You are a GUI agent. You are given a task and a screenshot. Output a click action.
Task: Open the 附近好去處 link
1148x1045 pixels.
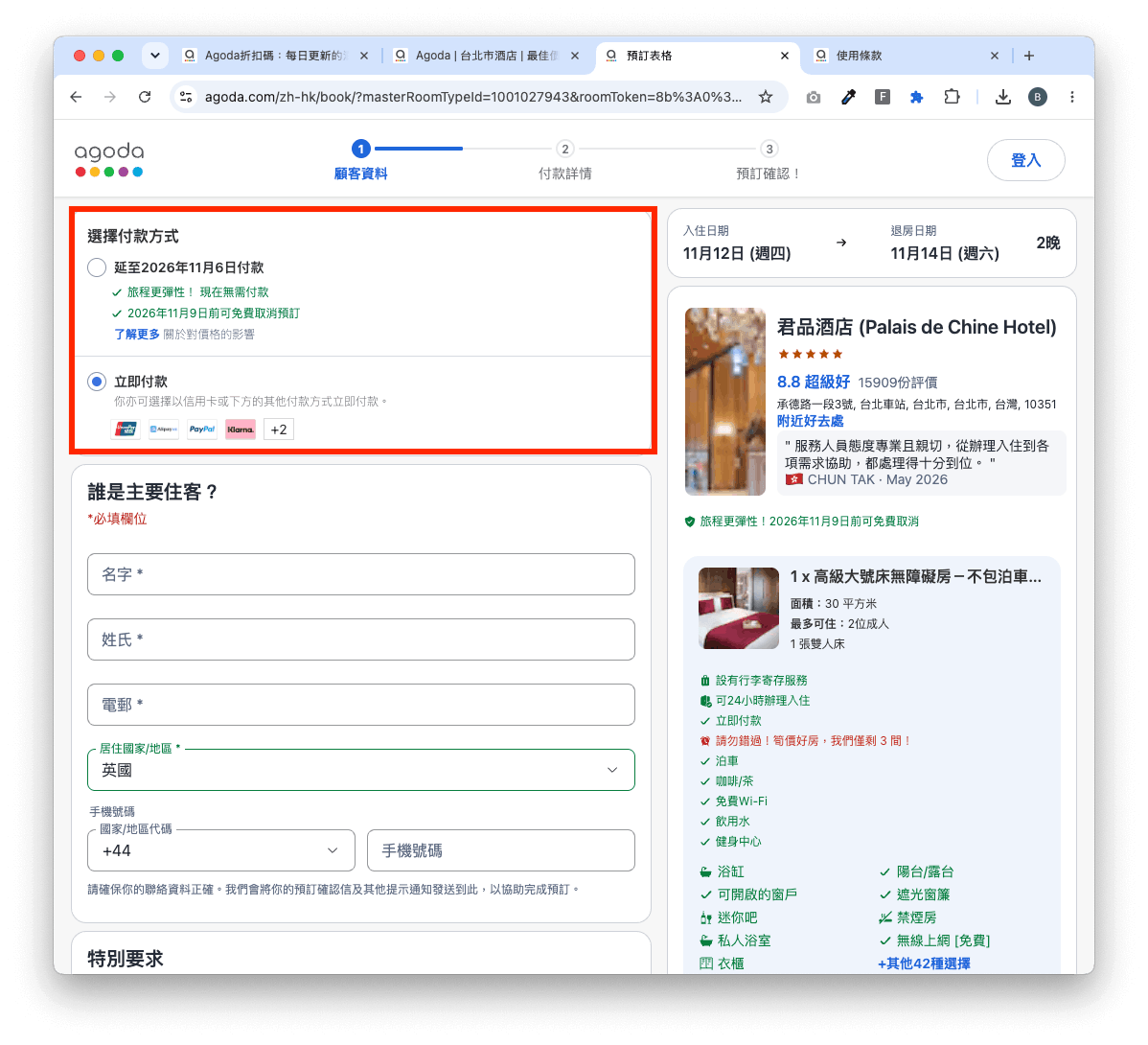tap(810, 421)
